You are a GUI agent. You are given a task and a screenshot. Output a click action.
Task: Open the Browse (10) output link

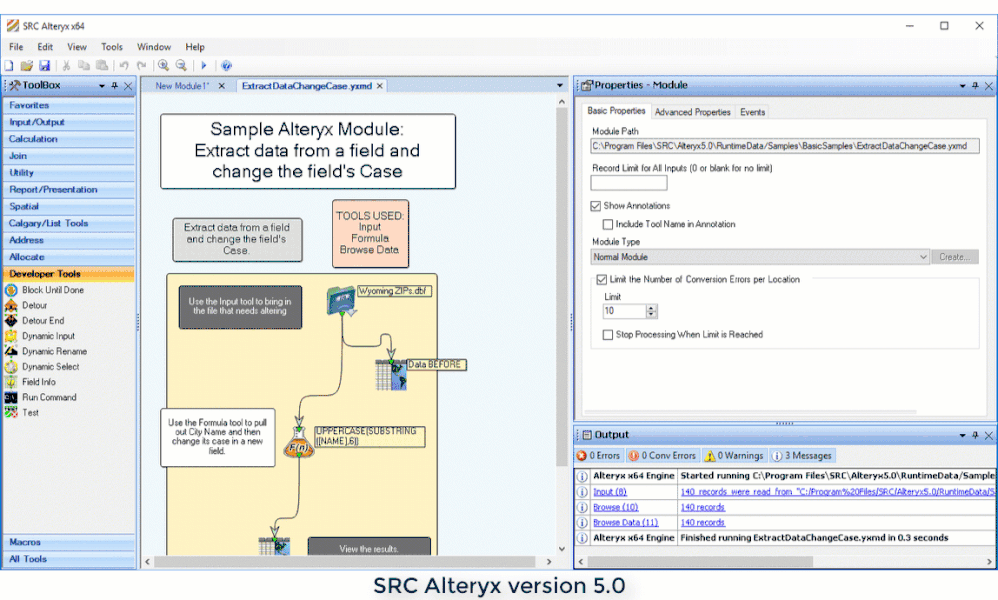(615, 507)
